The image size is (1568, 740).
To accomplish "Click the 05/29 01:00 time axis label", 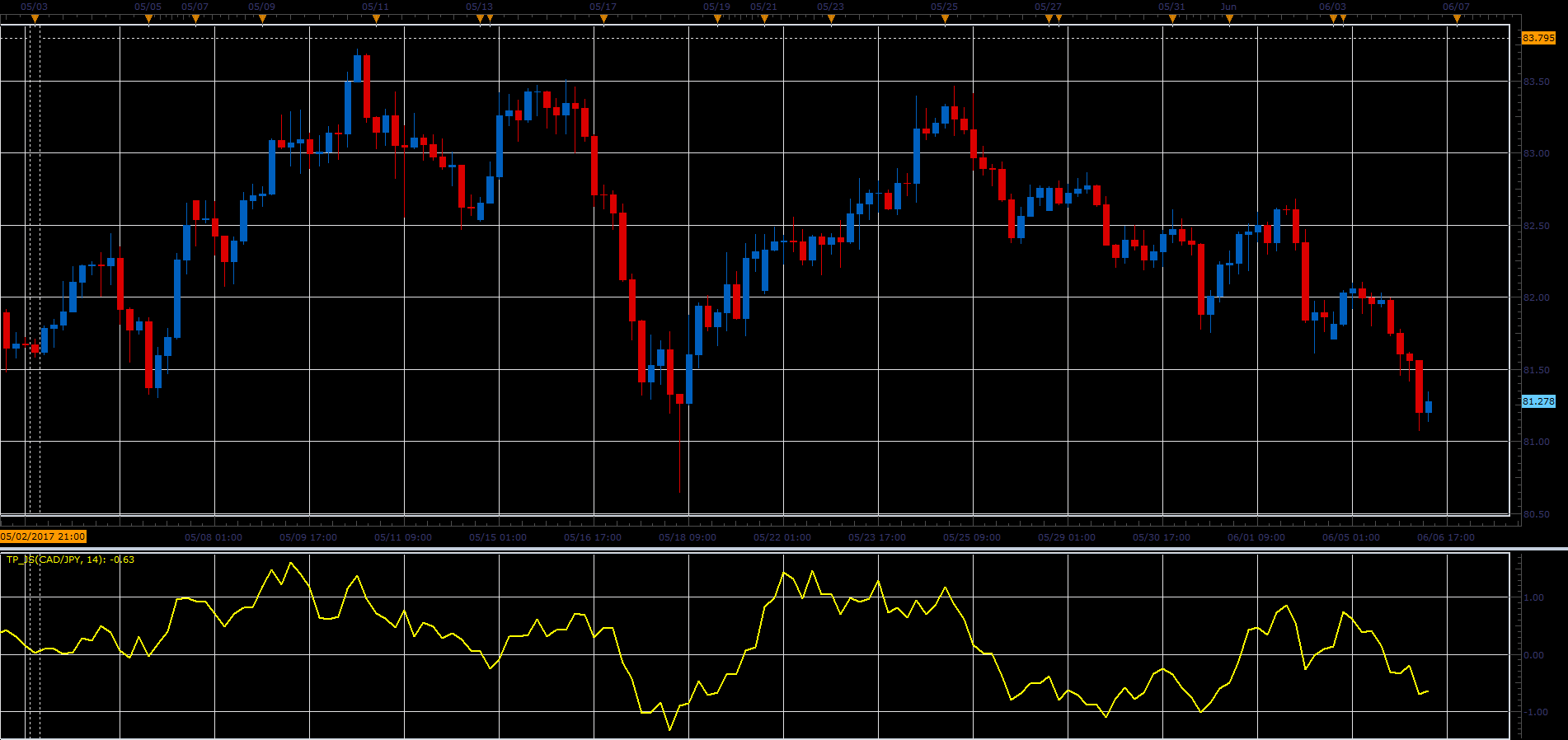I will point(1067,537).
